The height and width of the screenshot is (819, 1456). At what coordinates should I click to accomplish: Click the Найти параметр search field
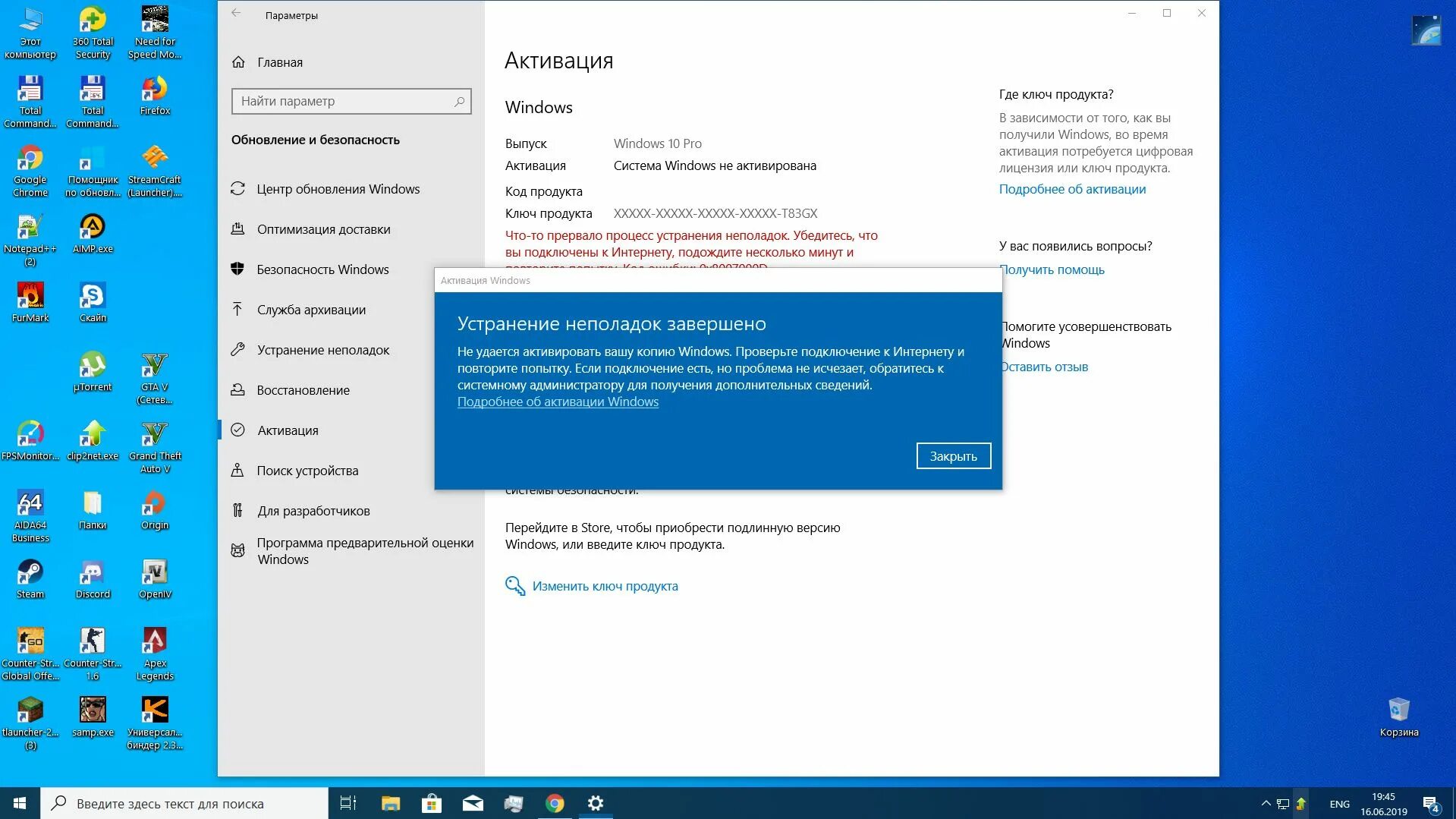[351, 100]
